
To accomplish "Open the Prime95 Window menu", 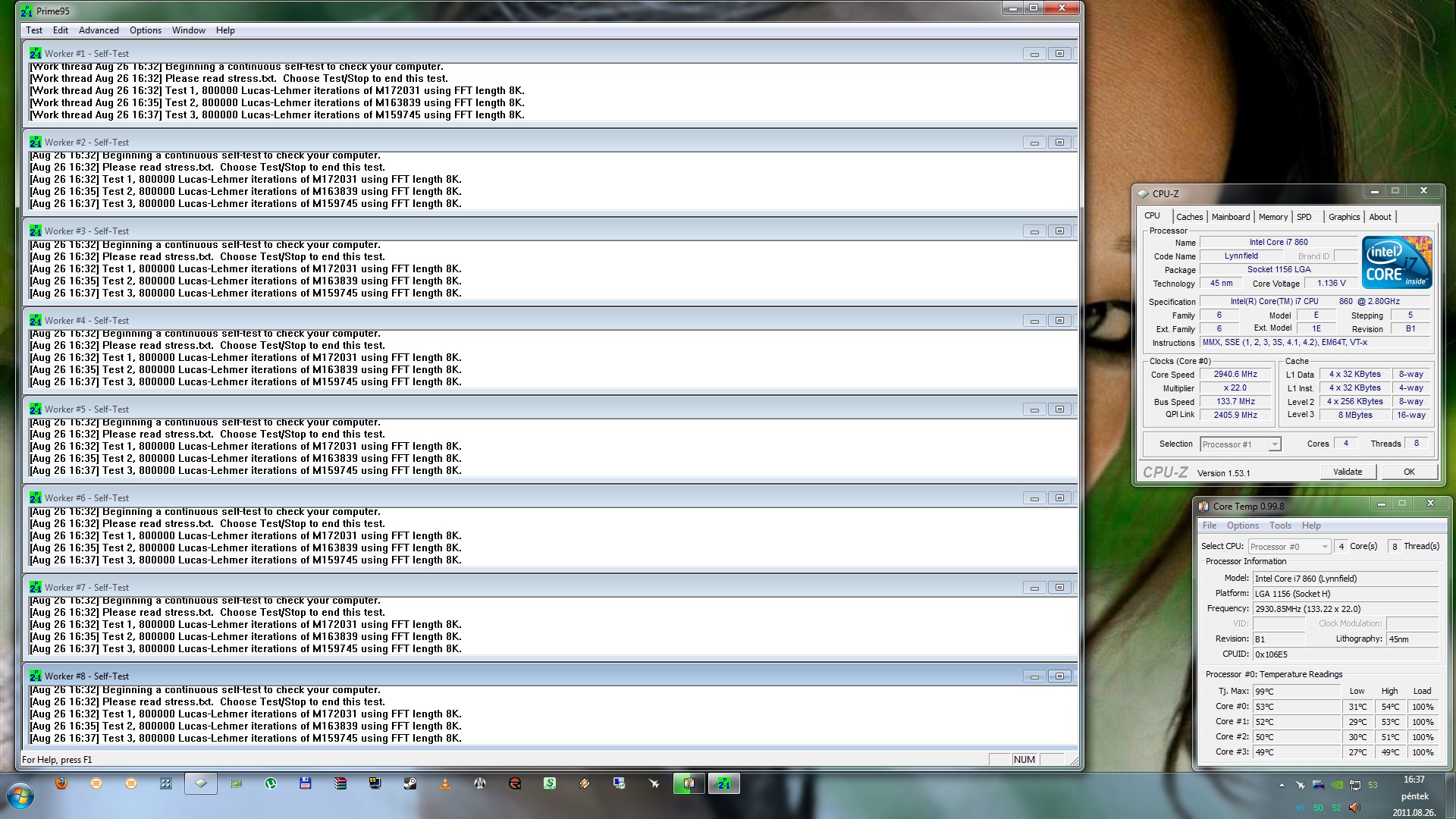I will [189, 30].
